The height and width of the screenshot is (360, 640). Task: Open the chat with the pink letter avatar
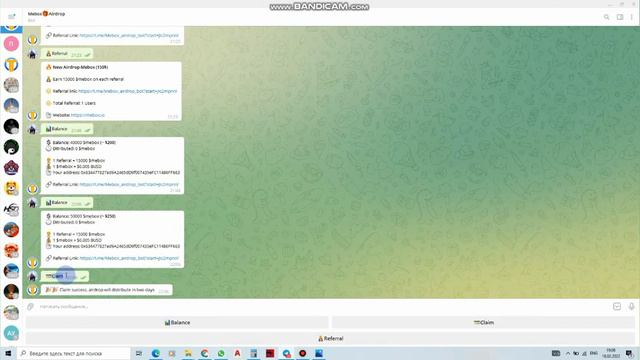[x=11, y=43]
